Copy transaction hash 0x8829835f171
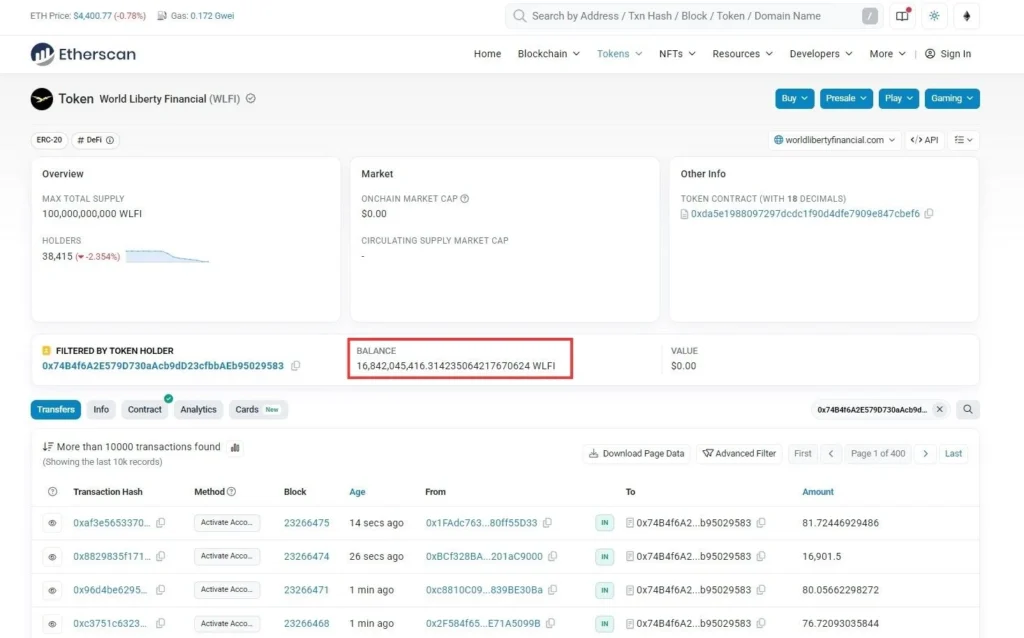 coord(161,556)
